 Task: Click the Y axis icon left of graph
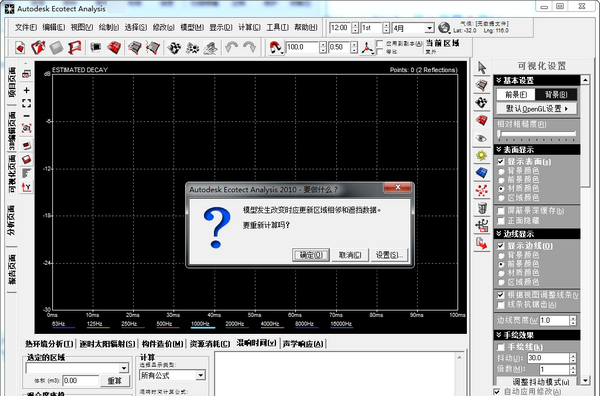[x=26, y=187]
